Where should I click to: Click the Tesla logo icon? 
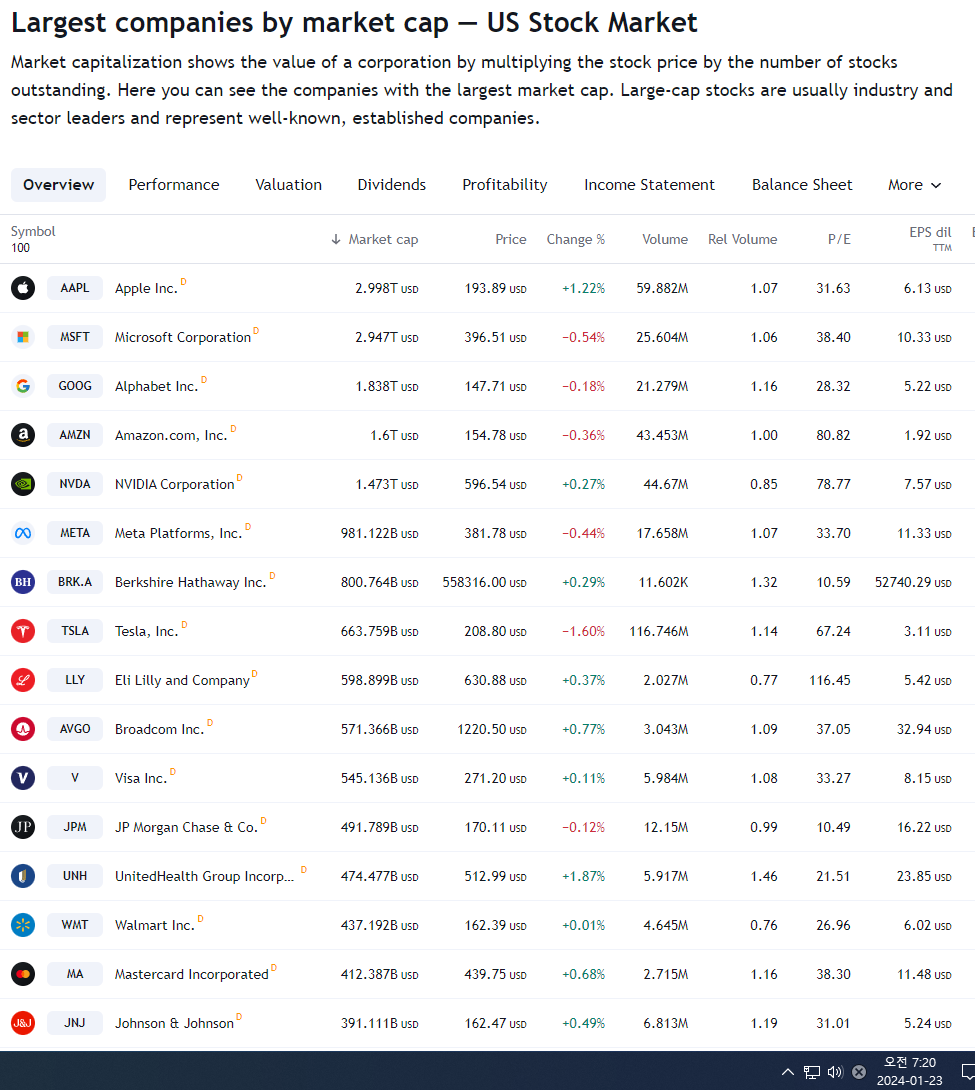tap(23, 631)
